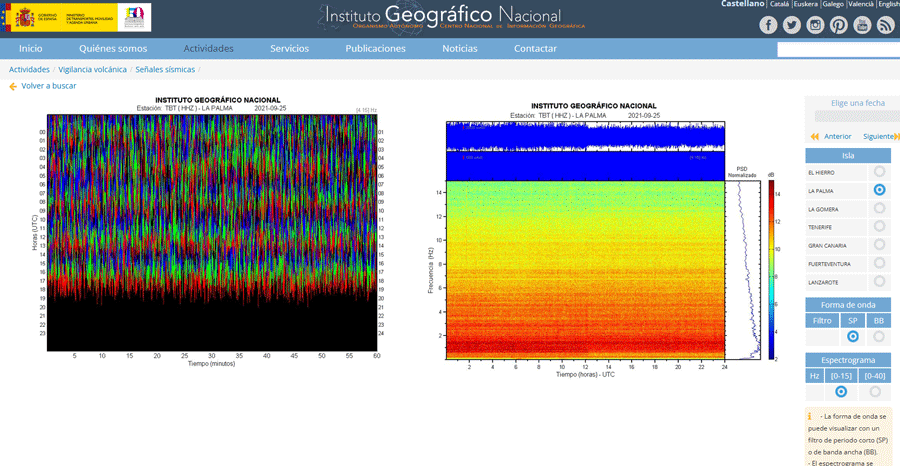Switch language to English
The width and height of the screenshot is (900, 466).
click(x=889, y=4)
